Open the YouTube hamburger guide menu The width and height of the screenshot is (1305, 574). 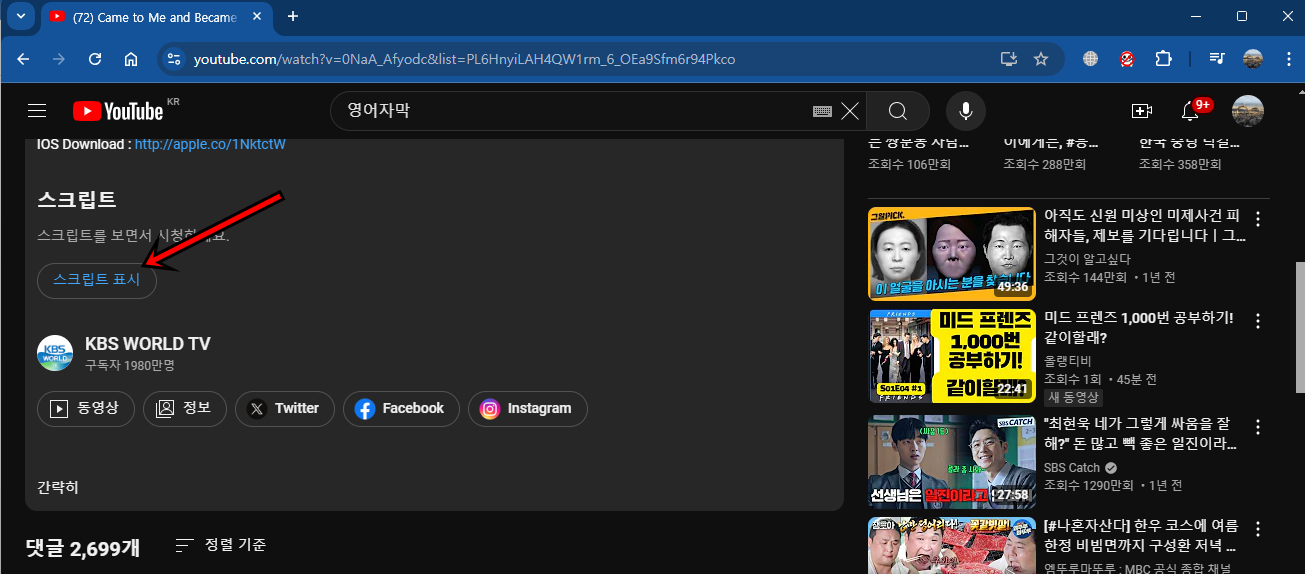37,111
